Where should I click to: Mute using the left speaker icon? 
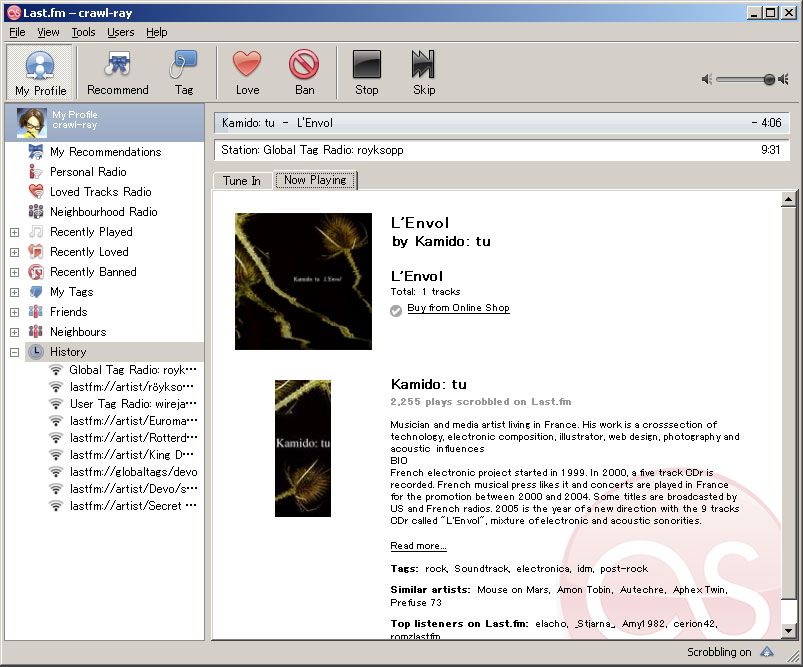pos(707,79)
